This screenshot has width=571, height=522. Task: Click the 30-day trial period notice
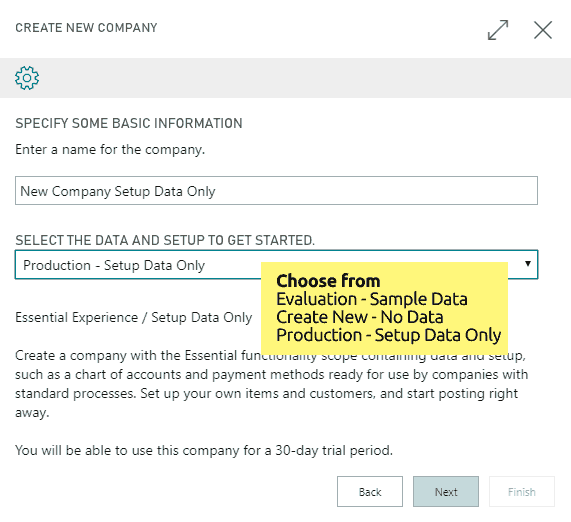tap(204, 451)
